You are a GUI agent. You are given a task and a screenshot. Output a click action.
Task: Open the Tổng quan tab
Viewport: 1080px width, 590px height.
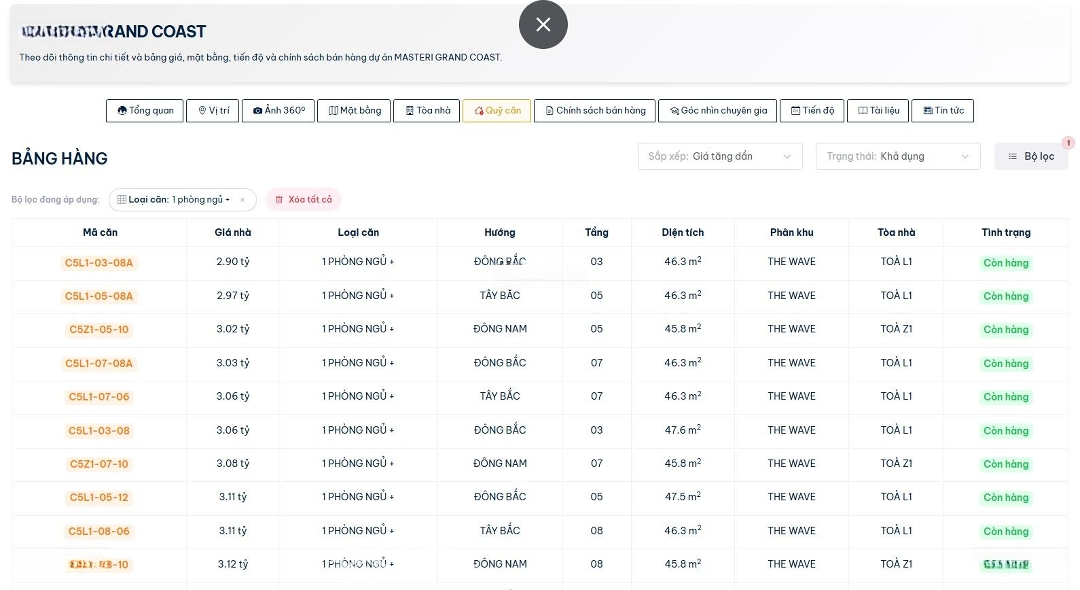pos(145,111)
